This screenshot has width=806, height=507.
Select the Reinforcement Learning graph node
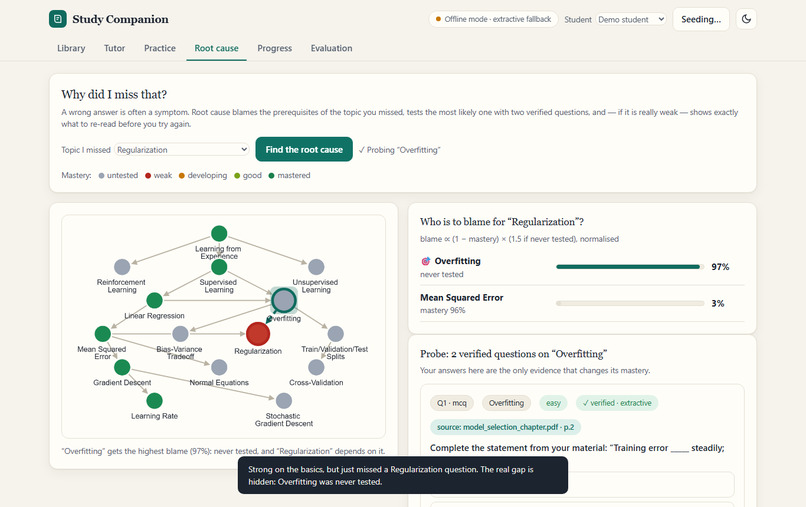click(x=122, y=267)
